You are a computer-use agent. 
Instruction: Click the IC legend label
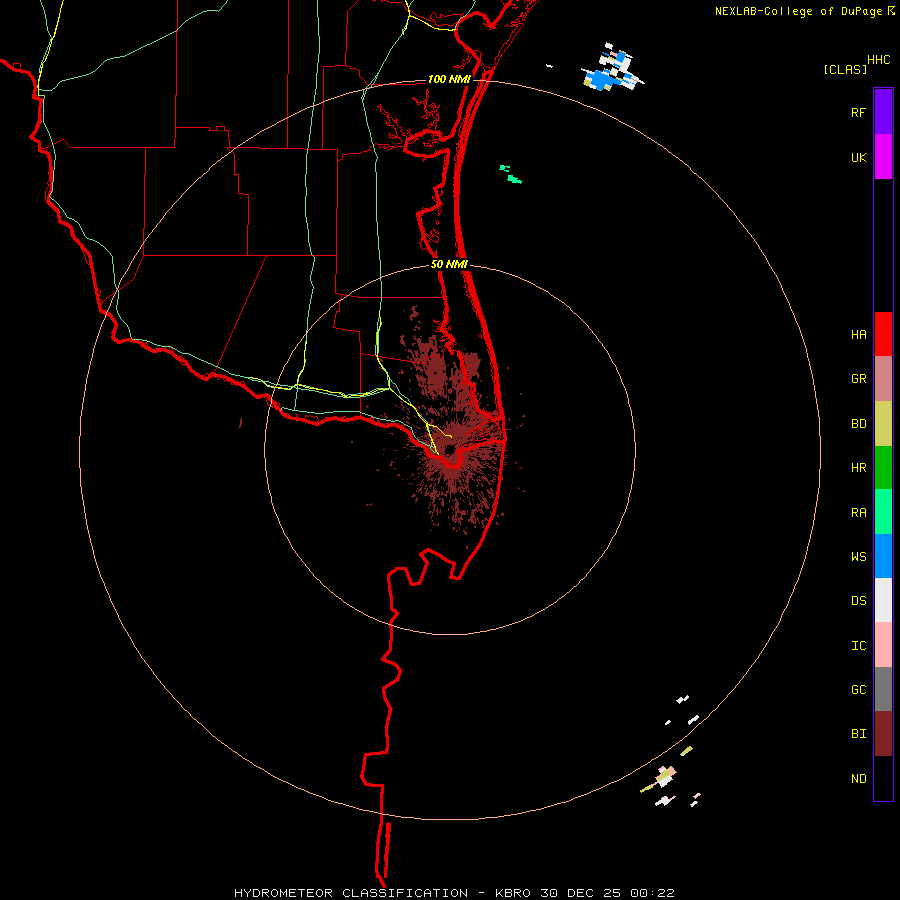click(858, 646)
